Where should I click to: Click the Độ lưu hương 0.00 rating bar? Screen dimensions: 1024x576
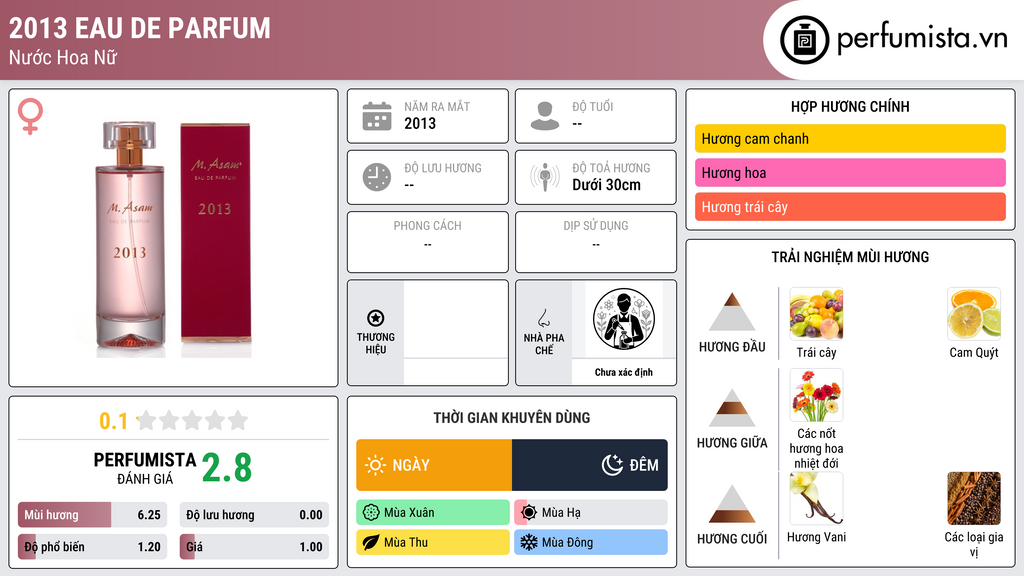coord(254,515)
